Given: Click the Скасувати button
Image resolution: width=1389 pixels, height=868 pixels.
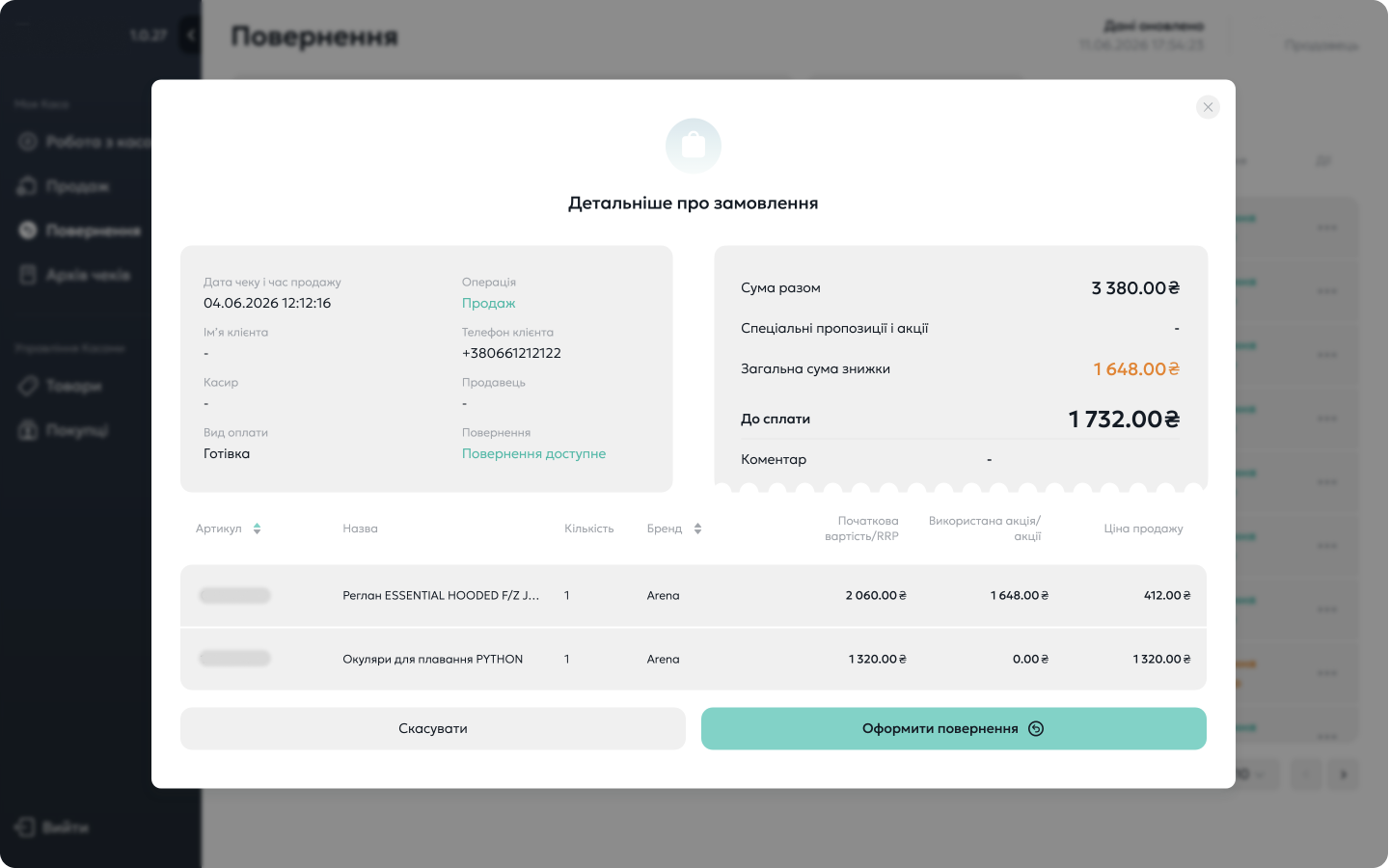Looking at the screenshot, I should (x=433, y=729).
